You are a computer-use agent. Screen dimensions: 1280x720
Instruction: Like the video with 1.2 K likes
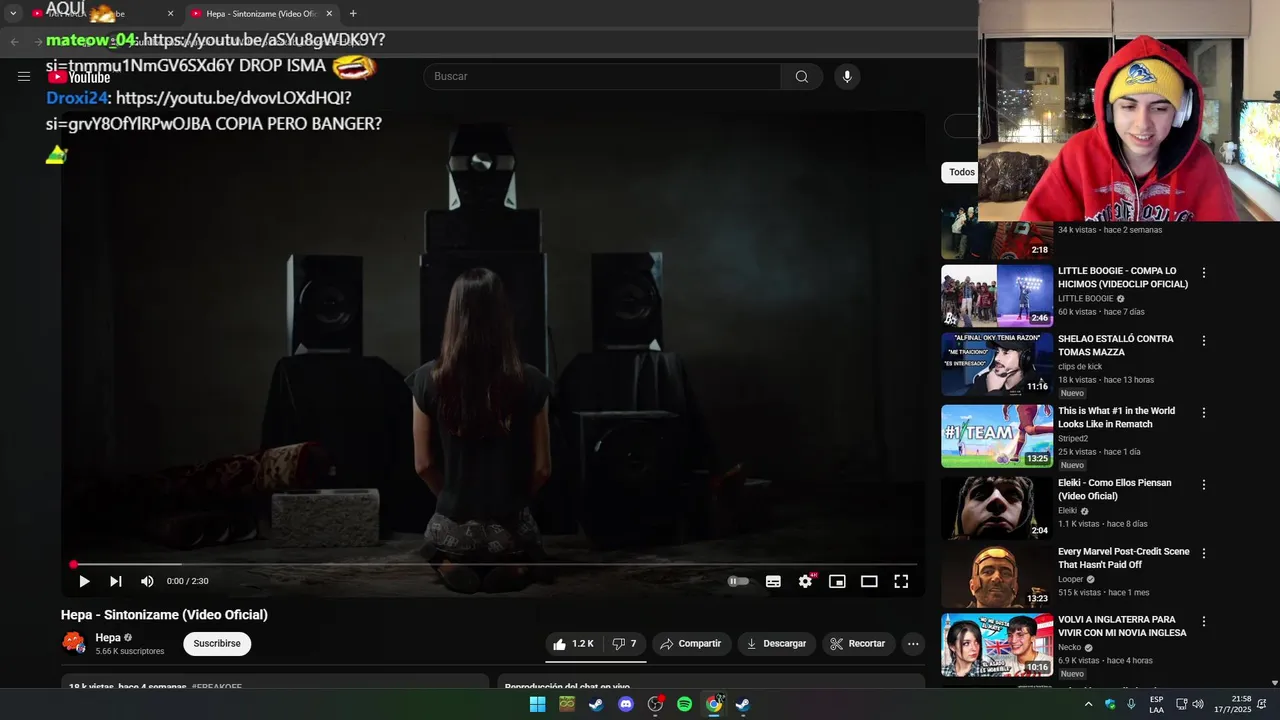574,644
